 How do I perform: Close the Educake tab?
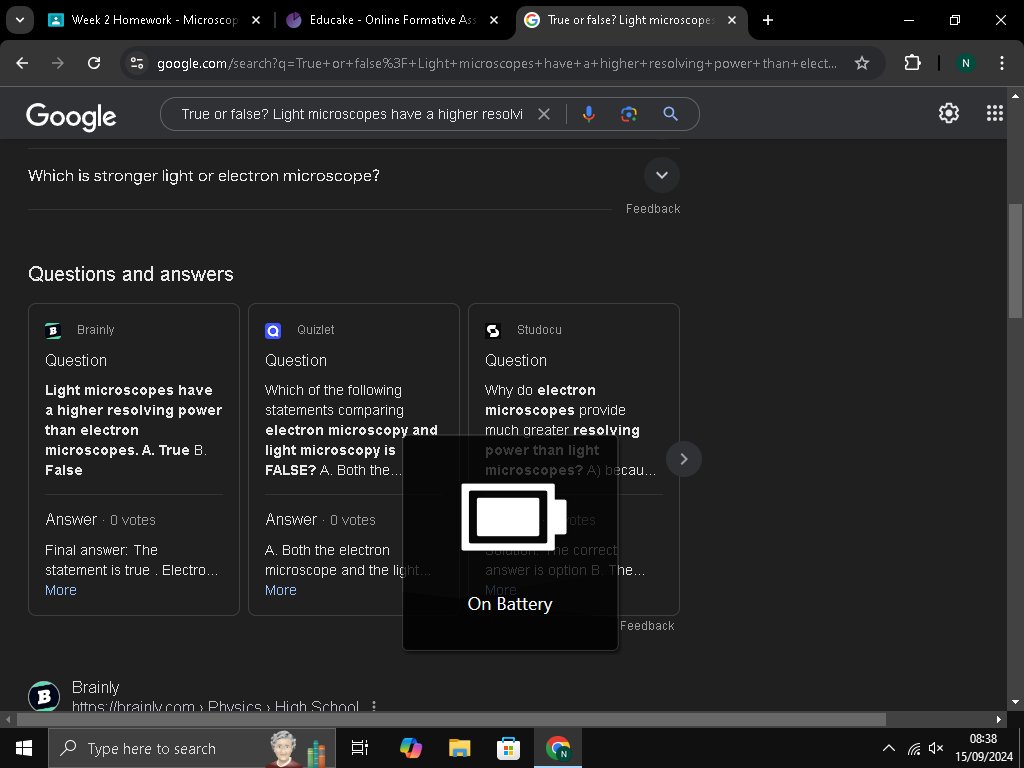[494, 20]
